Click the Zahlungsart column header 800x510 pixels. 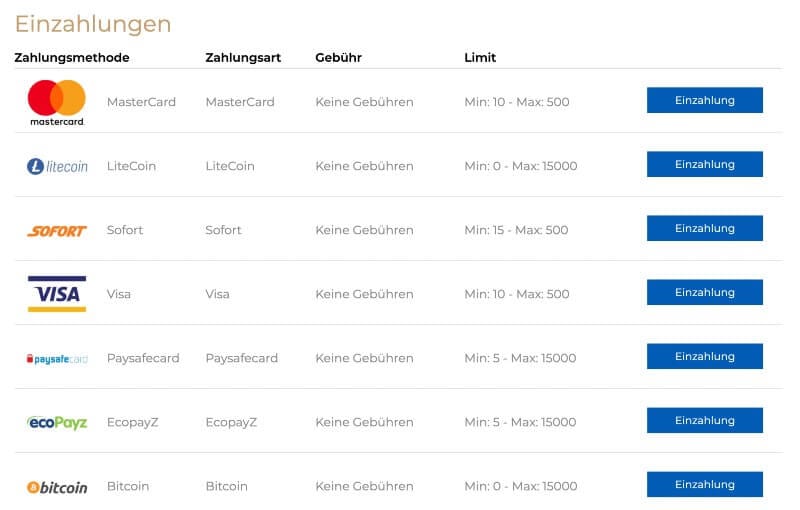tap(243, 58)
